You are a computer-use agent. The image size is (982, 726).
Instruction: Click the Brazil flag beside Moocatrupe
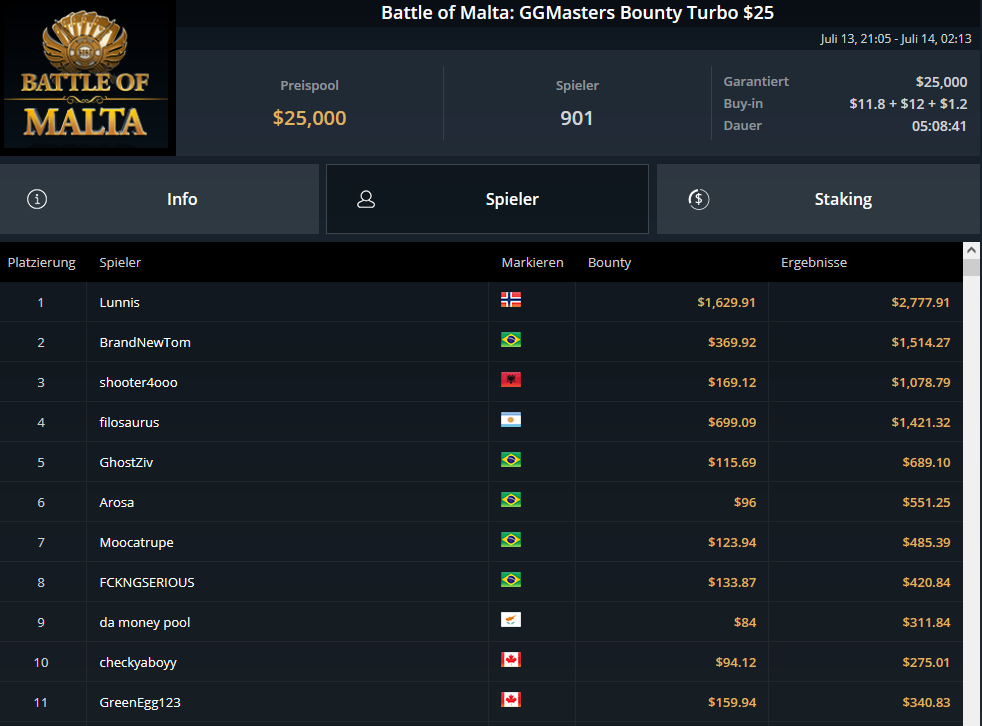pyautogui.click(x=511, y=540)
